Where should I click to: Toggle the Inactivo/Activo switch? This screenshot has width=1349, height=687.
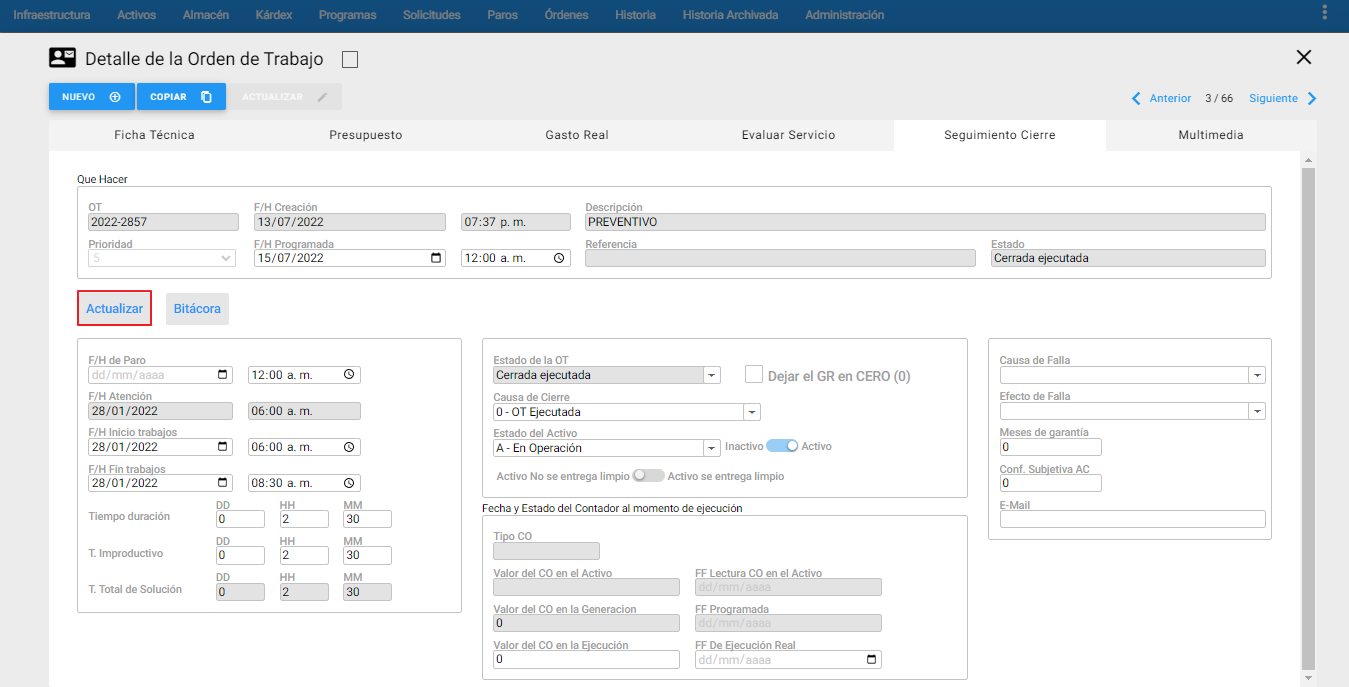click(782, 446)
